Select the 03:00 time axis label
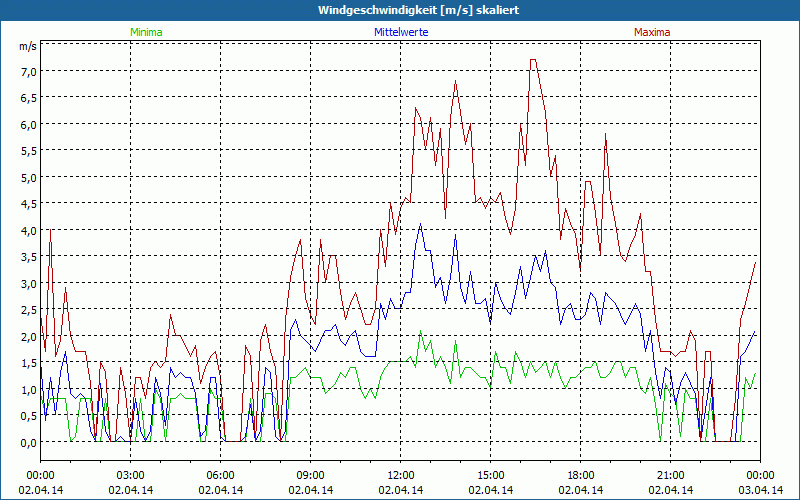This screenshot has height=500, width=800. [x=130, y=475]
